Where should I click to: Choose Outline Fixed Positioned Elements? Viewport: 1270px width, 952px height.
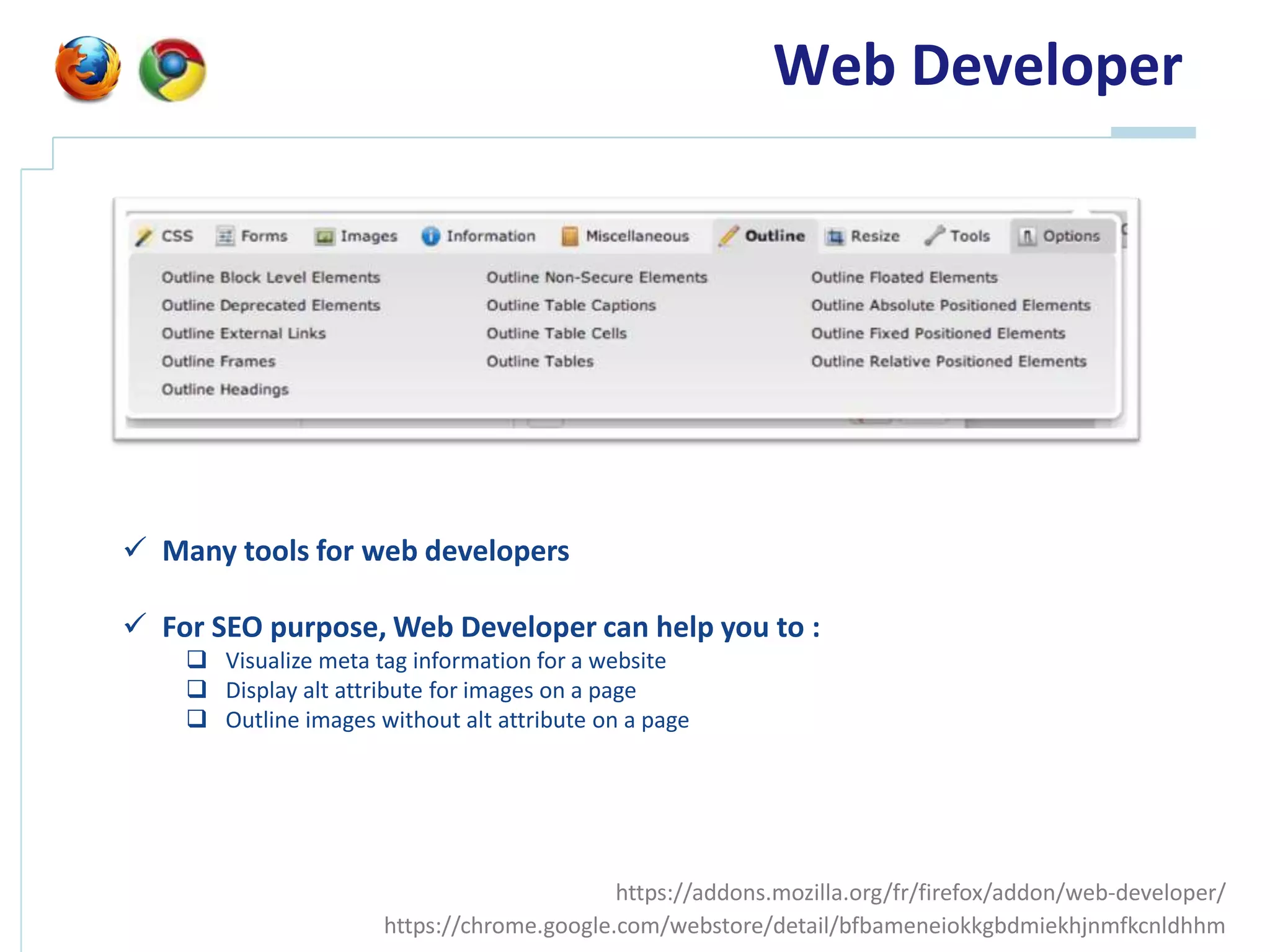pos(938,333)
